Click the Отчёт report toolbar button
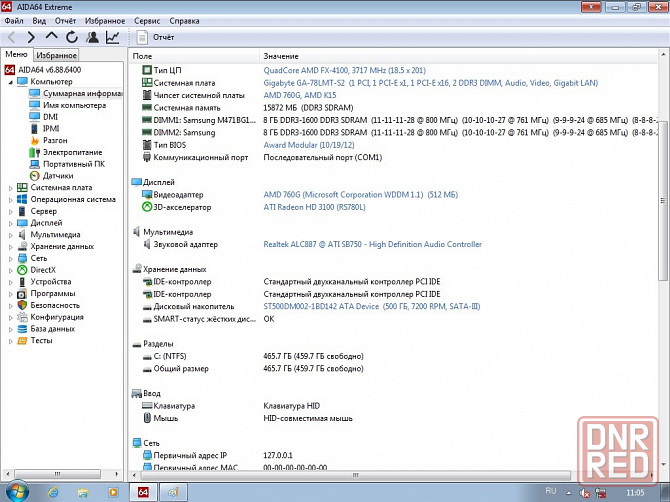 155,38
